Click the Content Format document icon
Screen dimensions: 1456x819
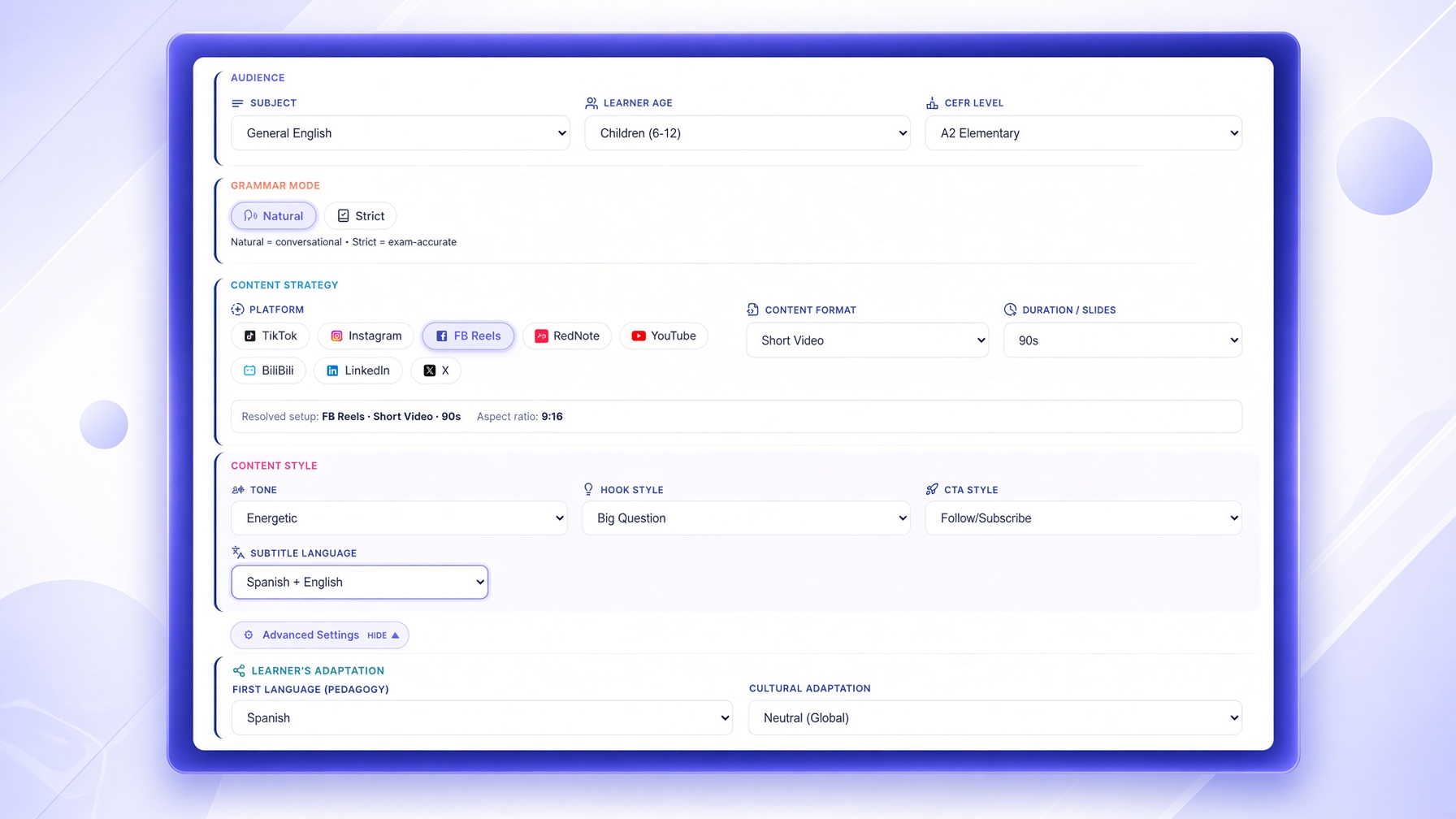(752, 310)
